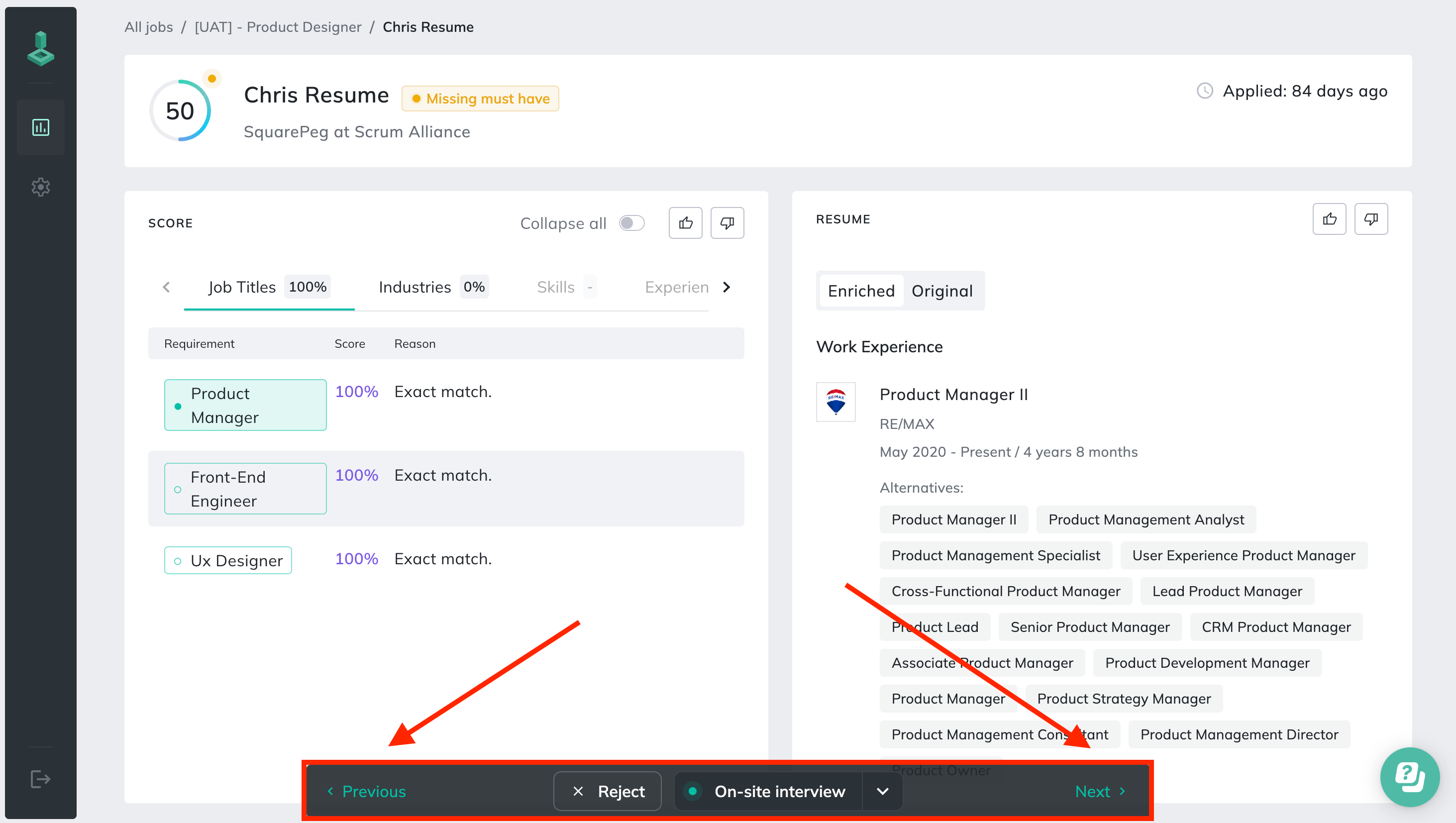The width and height of the screenshot is (1456, 823).
Task: Select the Enriched resume view
Action: (861, 291)
